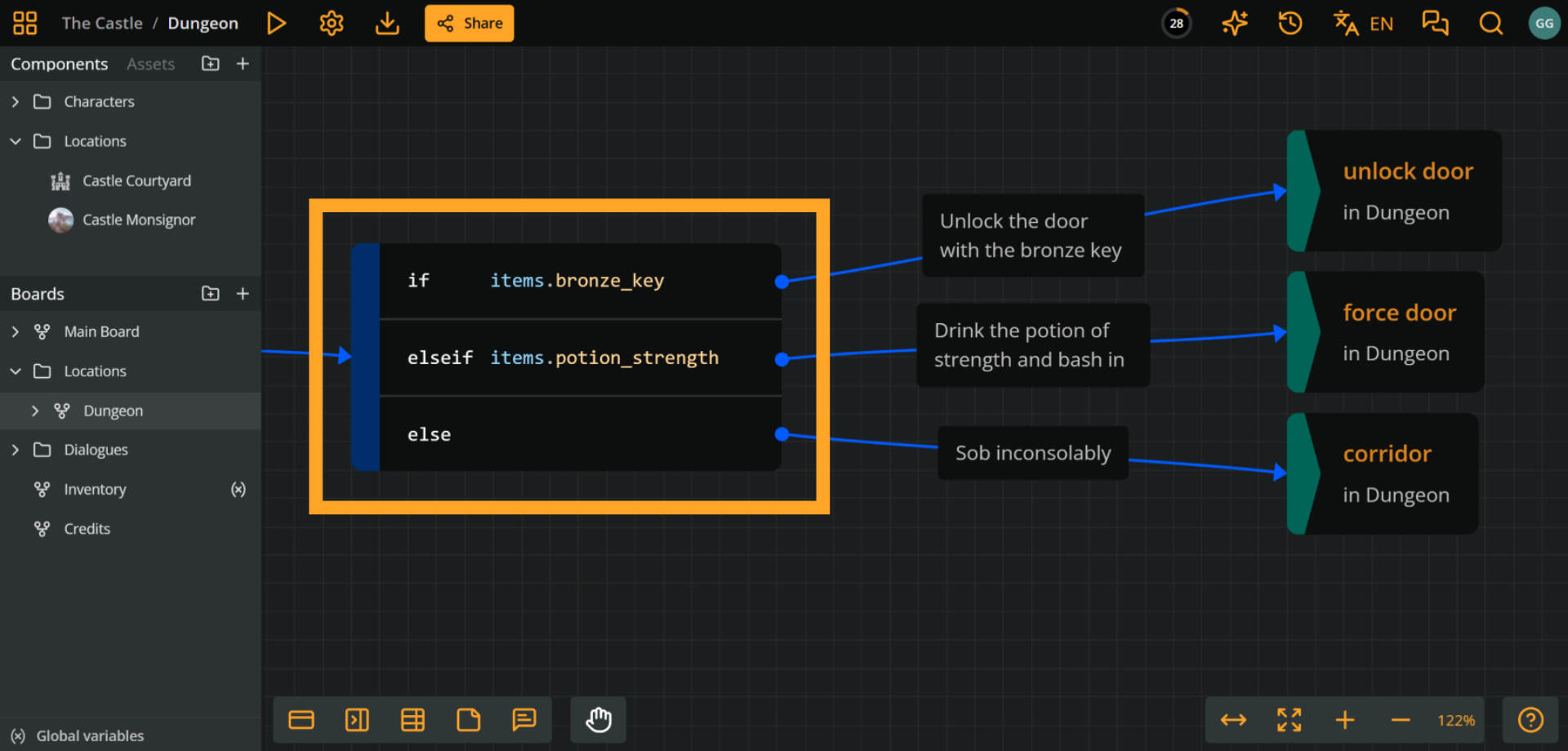Select the jump node tool
This screenshot has width=1568, height=751.
pos(357,720)
